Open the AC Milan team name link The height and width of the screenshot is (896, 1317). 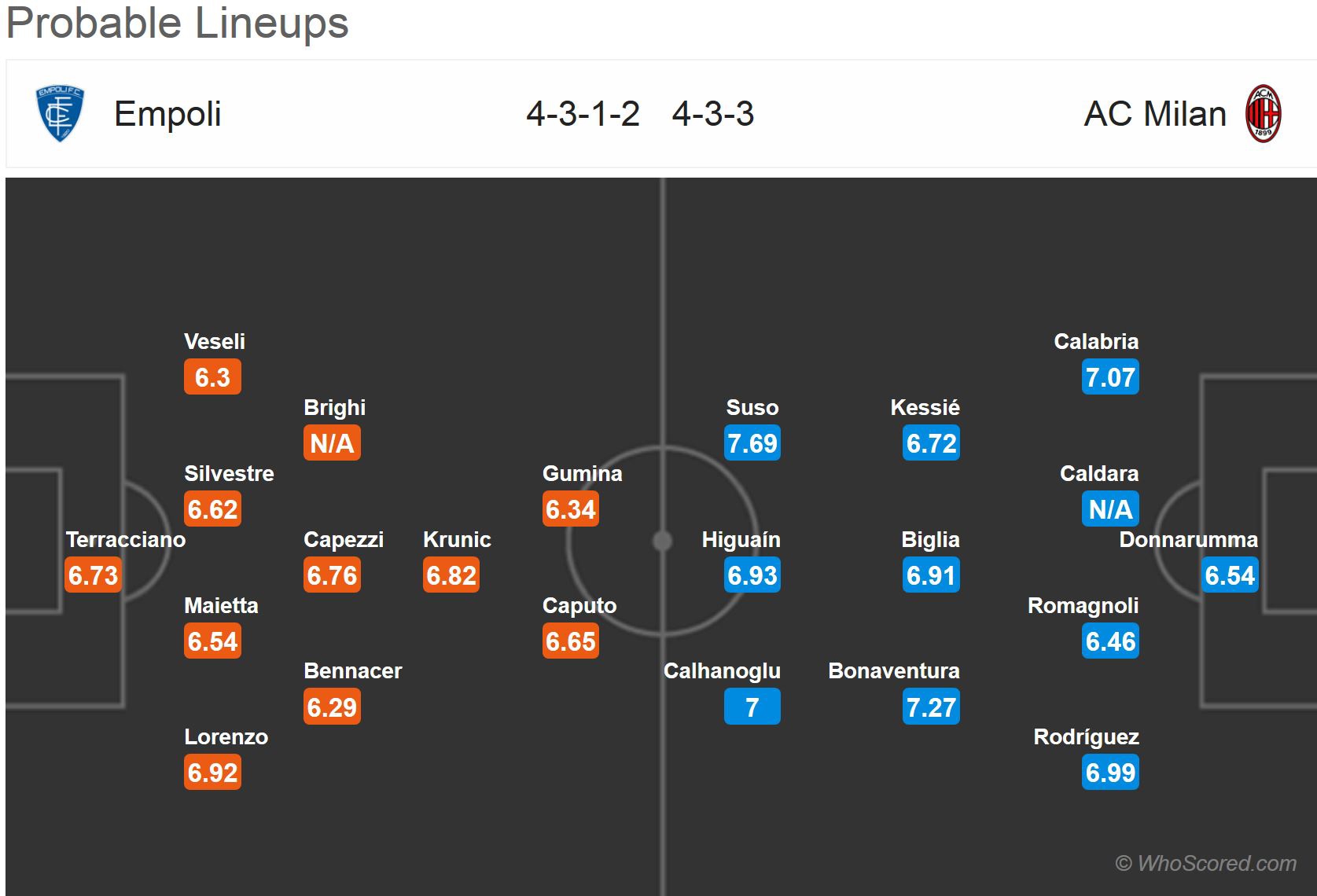pos(1154,114)
